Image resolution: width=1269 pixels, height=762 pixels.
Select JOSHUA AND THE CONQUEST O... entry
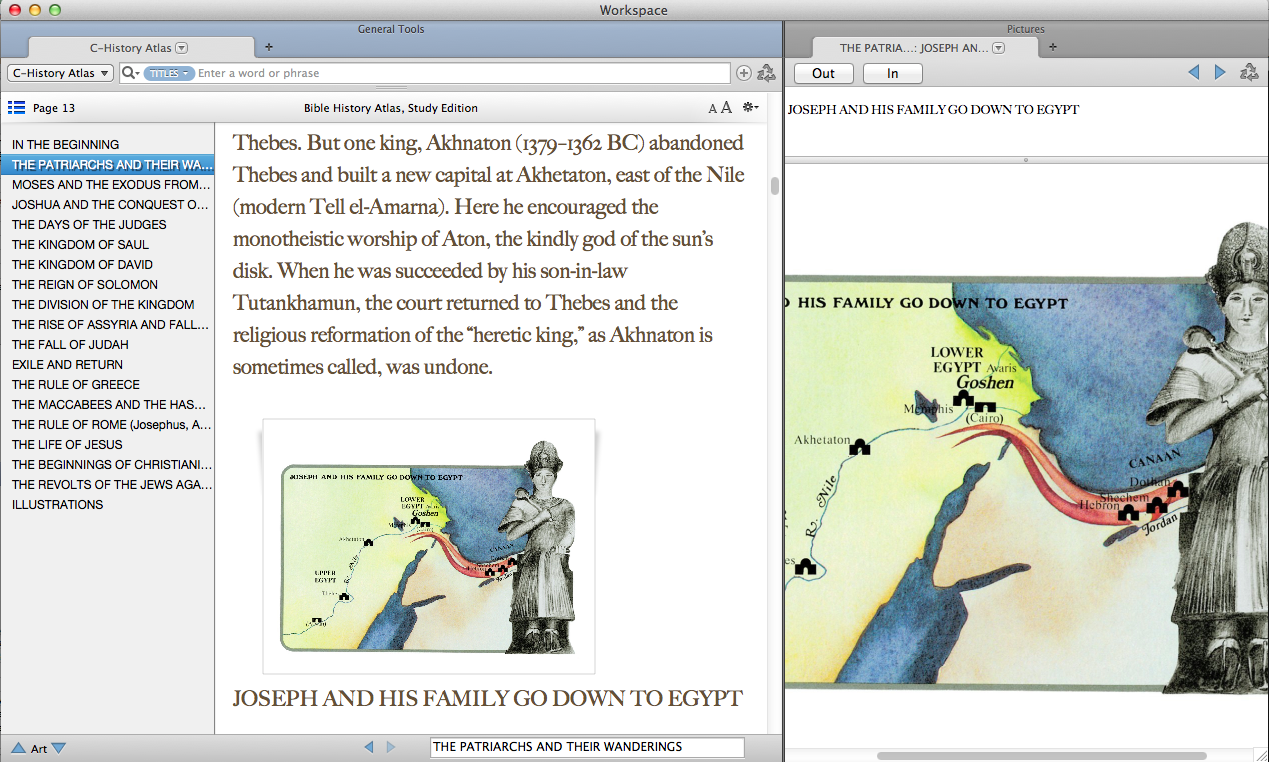coord(108,205)
